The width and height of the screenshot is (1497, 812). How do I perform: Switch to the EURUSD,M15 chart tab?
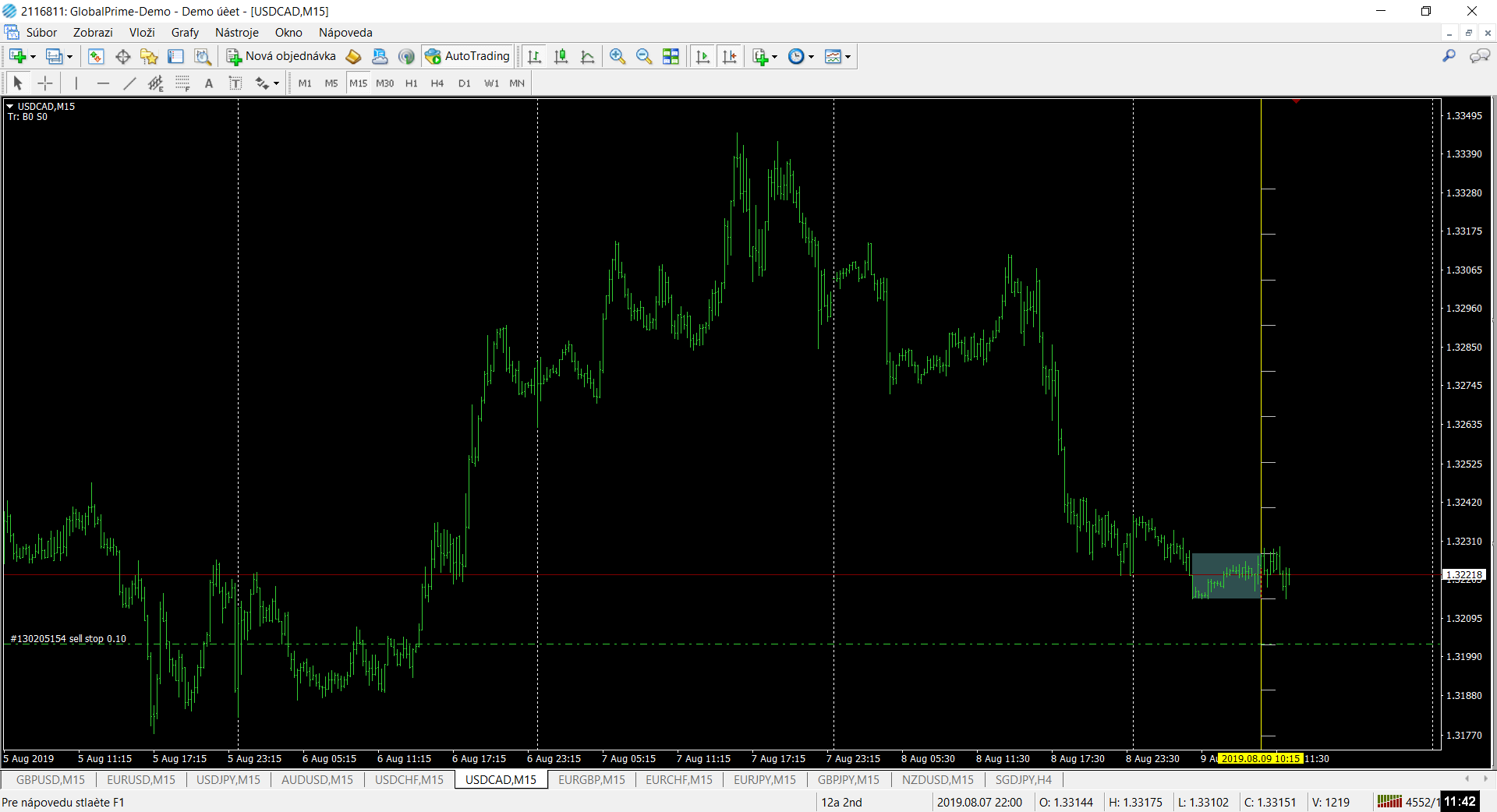[141, 779]
